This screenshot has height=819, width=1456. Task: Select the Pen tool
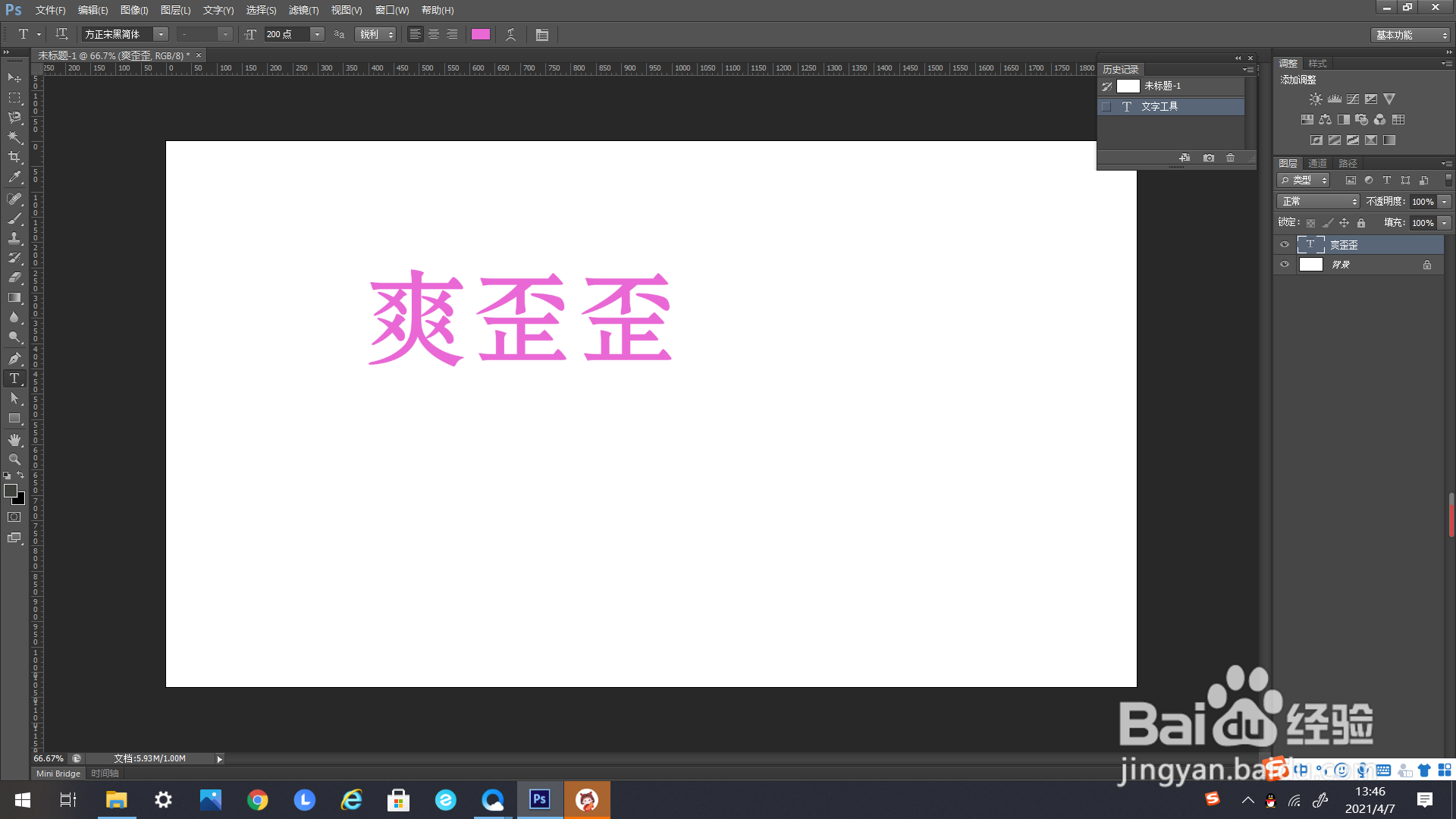click(14, 358)
